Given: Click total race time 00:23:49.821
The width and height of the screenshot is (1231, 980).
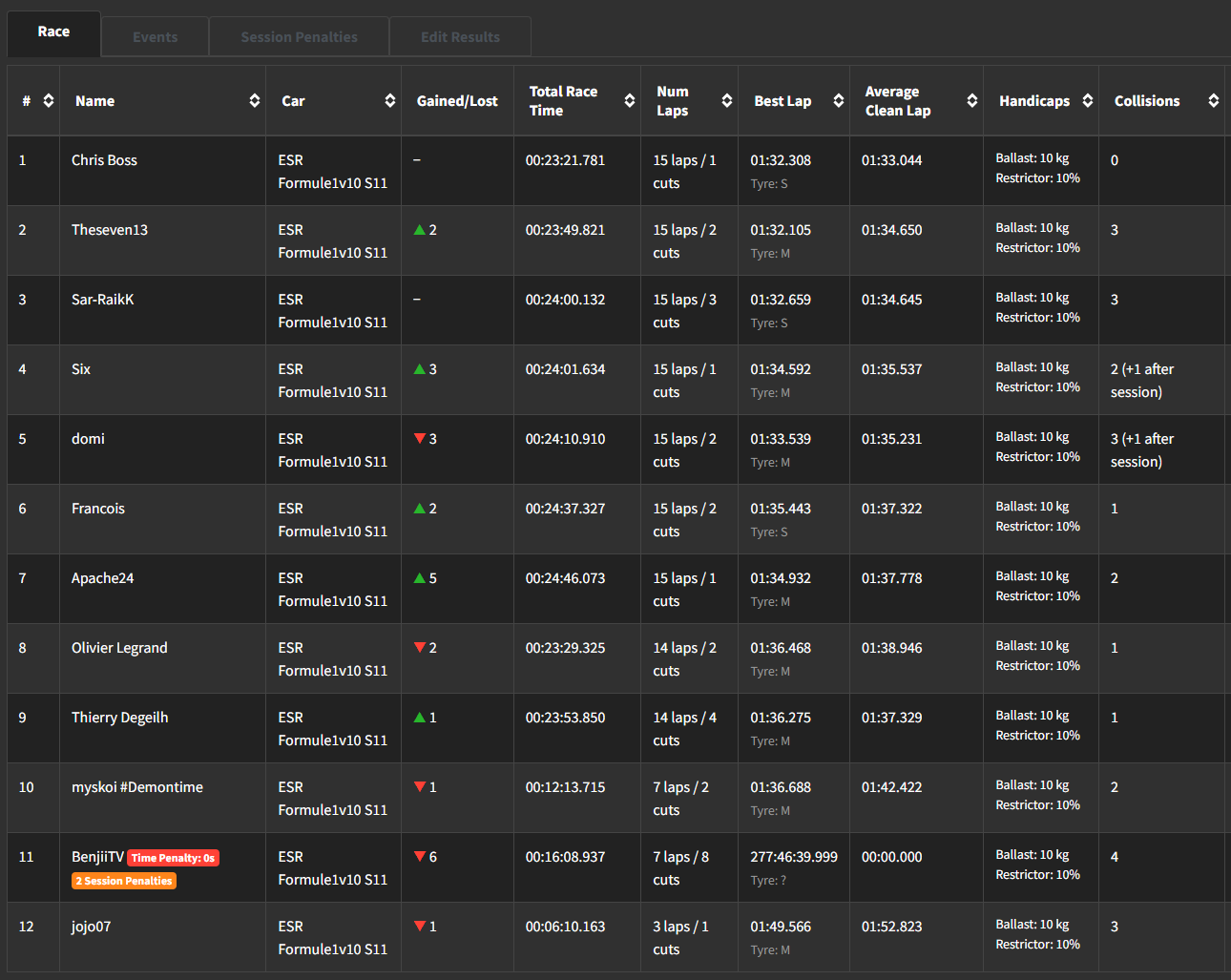Looking at the screenshot, I should click(x=565, y=230).
